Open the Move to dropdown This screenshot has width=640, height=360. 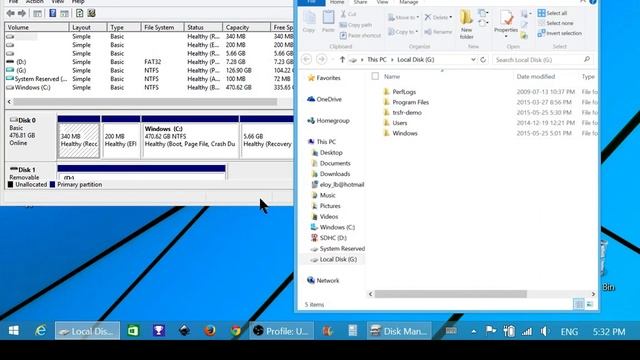[x=403, y=17]
